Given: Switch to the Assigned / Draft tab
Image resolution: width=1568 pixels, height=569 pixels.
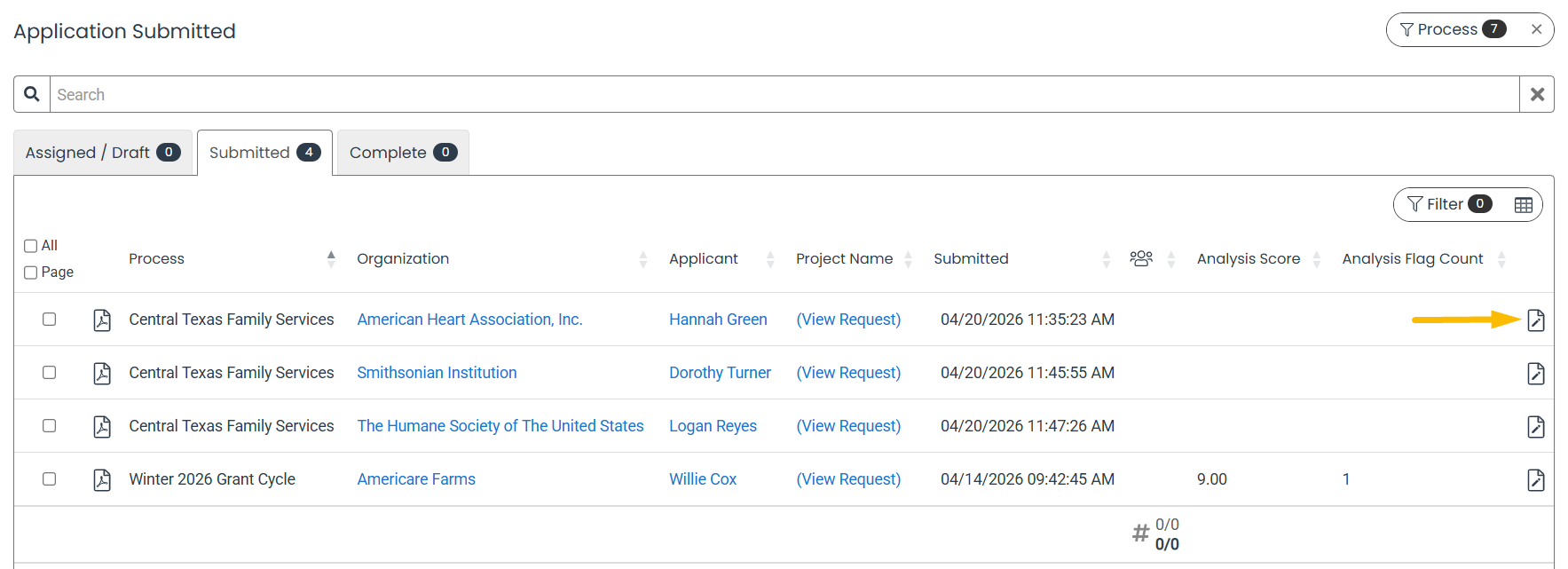Looking at the screenshot, I should tap(103, 153).
